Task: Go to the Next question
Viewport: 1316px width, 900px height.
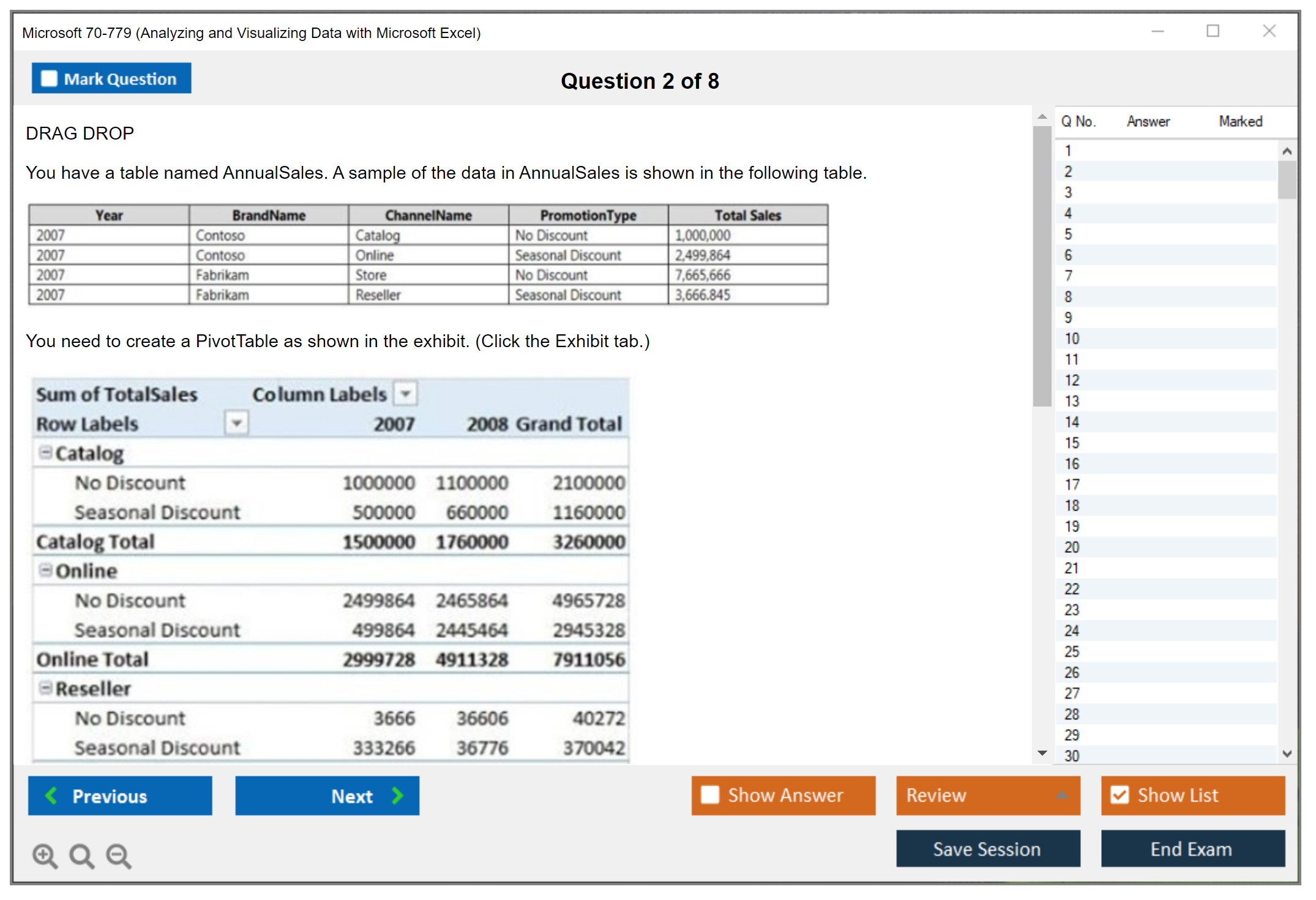Action: [327, 795]
